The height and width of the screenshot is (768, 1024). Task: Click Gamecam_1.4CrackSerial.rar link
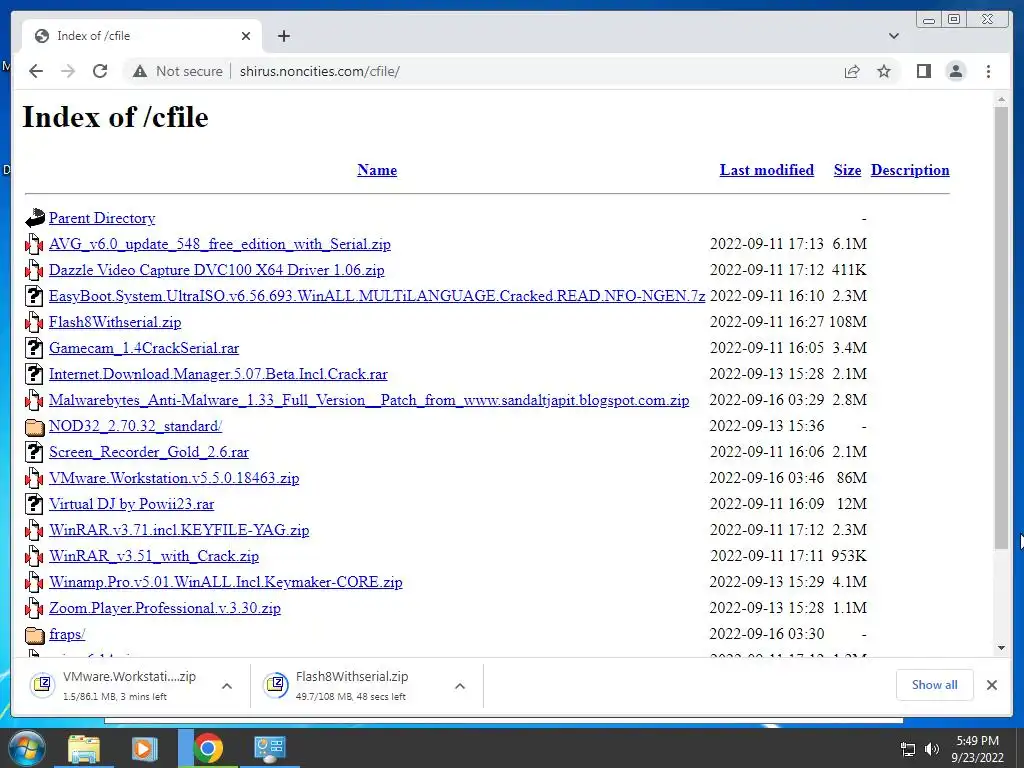click(x=144, y=348)
